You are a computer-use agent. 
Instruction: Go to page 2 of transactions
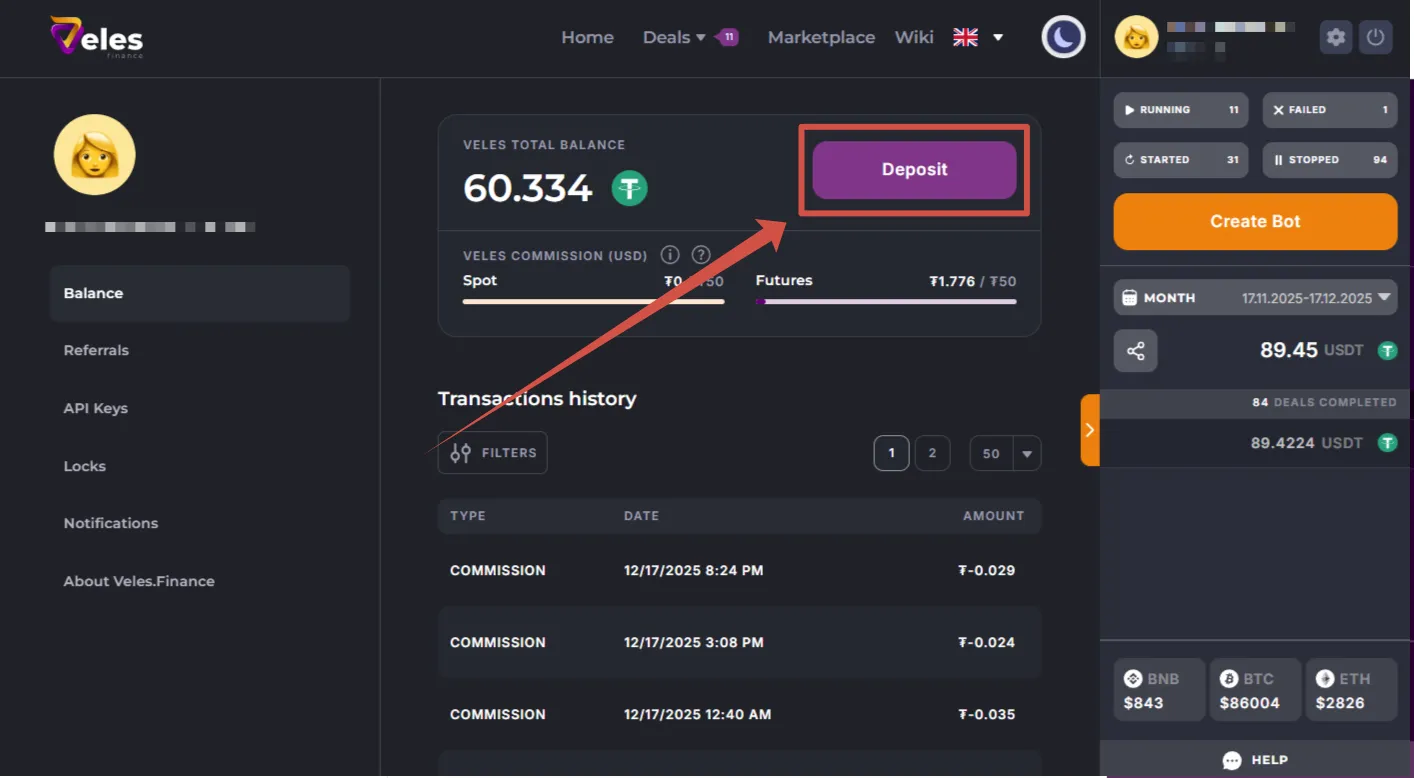[932, 453]
